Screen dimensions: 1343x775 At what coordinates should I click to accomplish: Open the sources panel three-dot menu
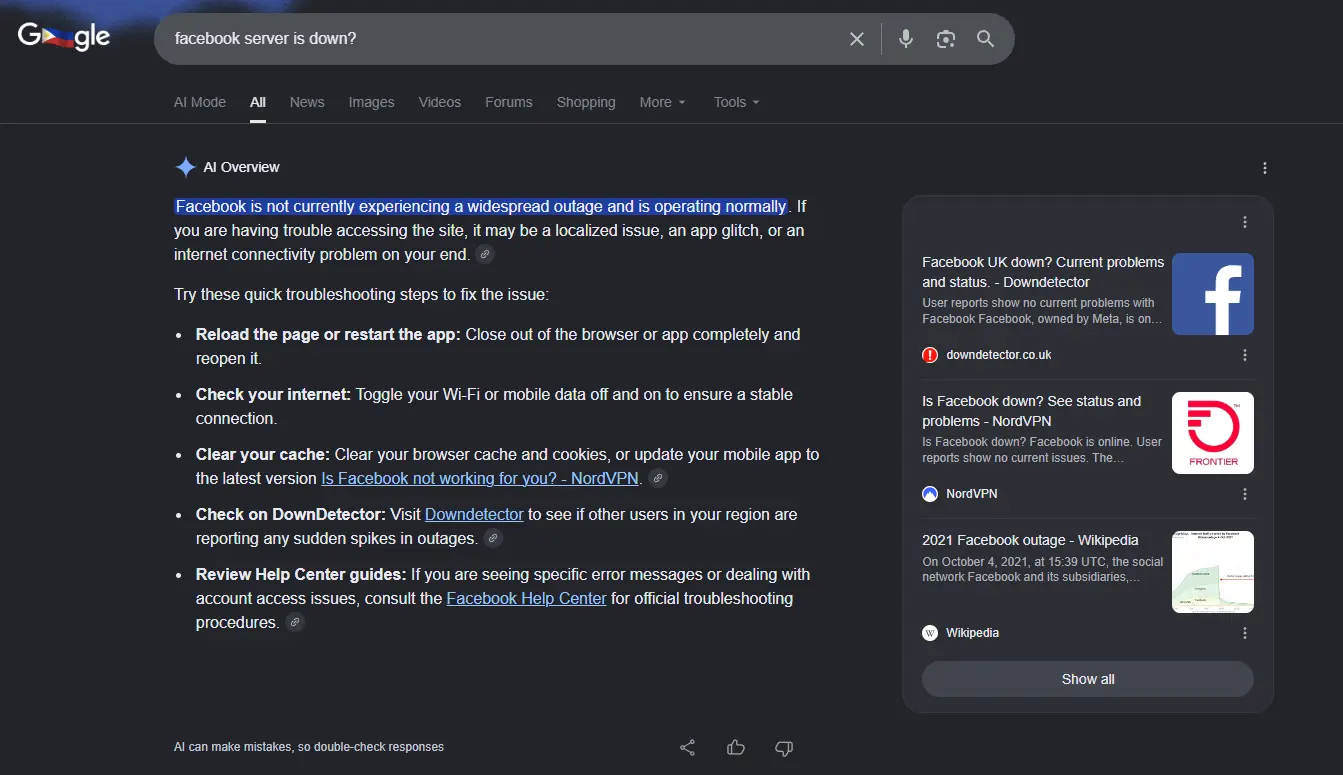pyautogui.click(x=1245, y=222)
